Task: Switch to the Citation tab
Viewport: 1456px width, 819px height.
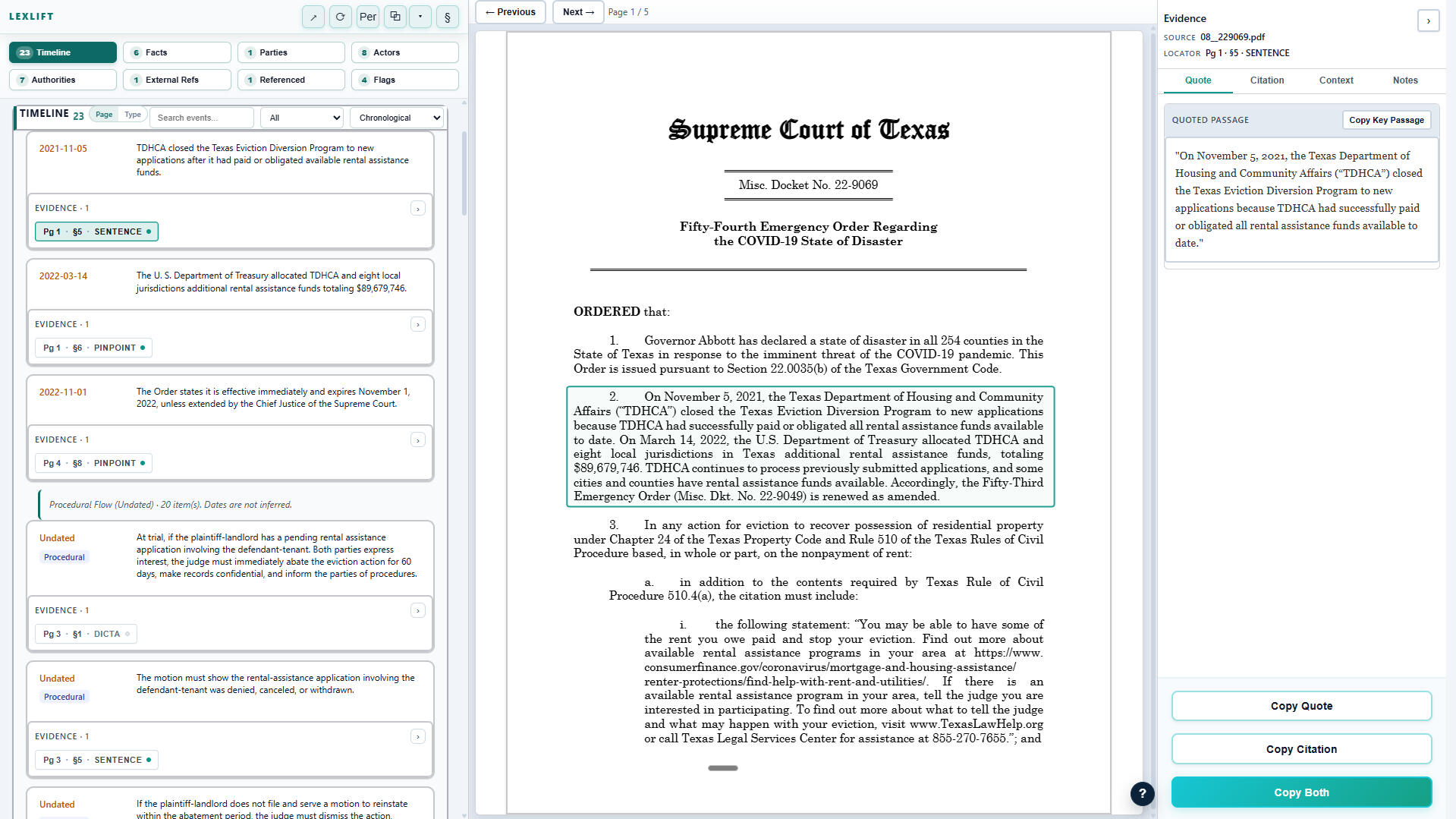Action: pyautogui.click(x=1266, y=80)
